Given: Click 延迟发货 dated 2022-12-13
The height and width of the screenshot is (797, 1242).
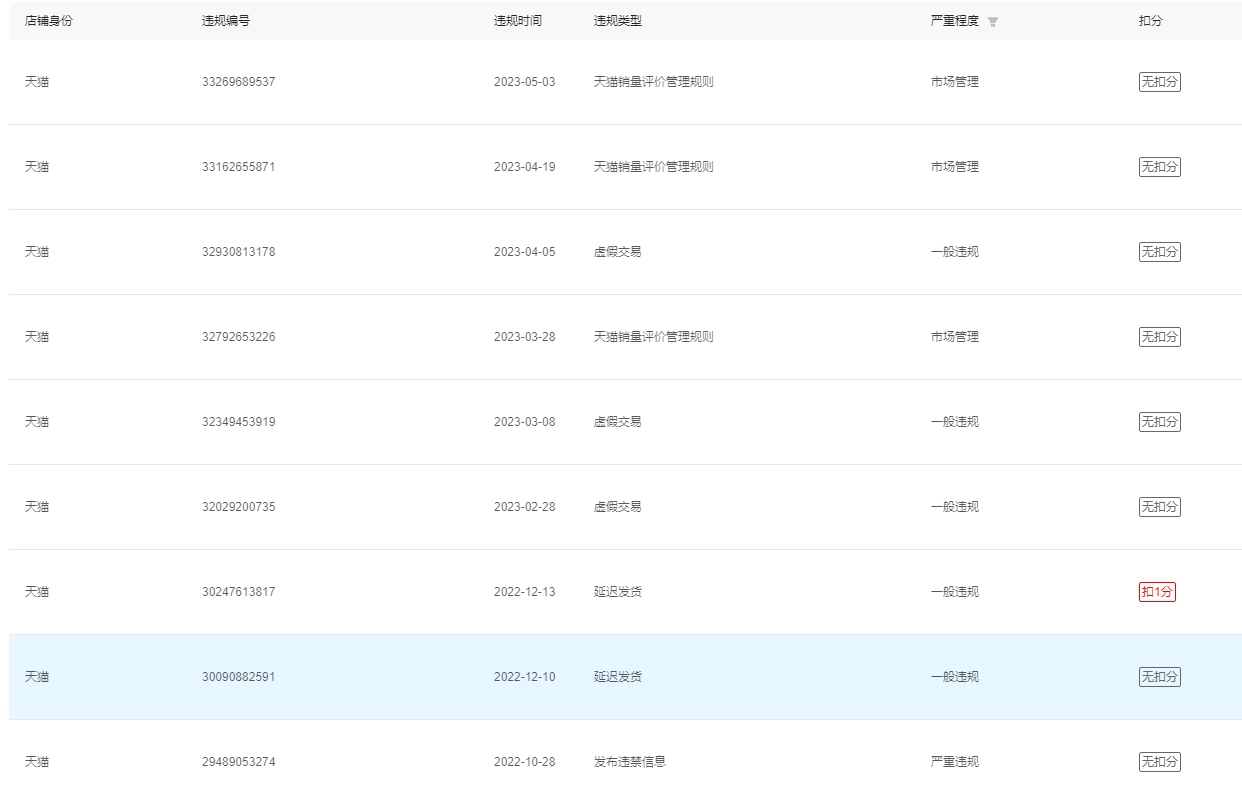Looking at the screenshot, I should click(618, 592).
